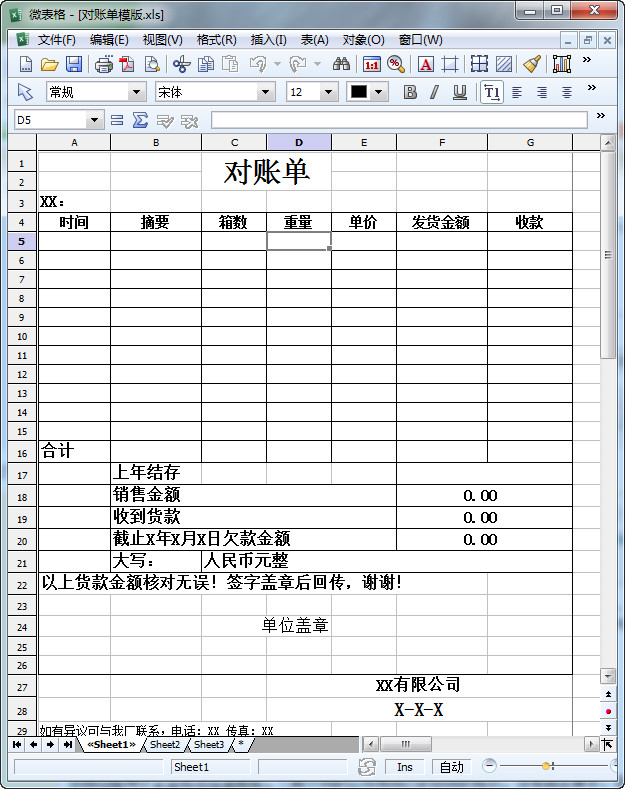Open find with the binoculars icon

[x=341, y=64]
